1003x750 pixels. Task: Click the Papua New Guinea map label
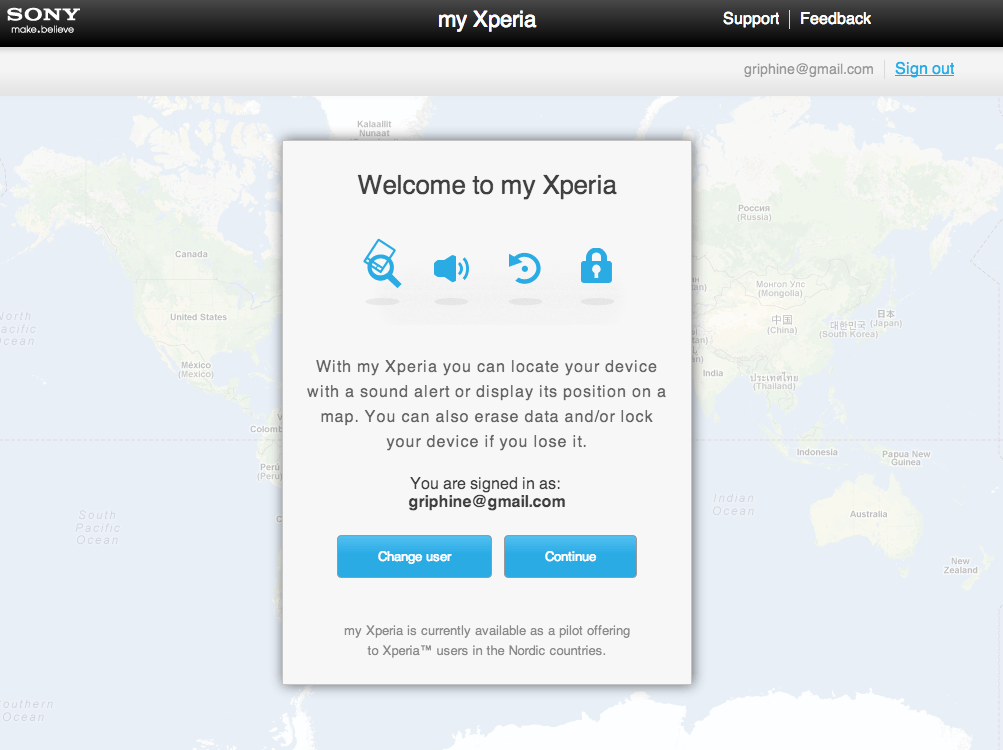pyautogui.click(x=906, y=458)
